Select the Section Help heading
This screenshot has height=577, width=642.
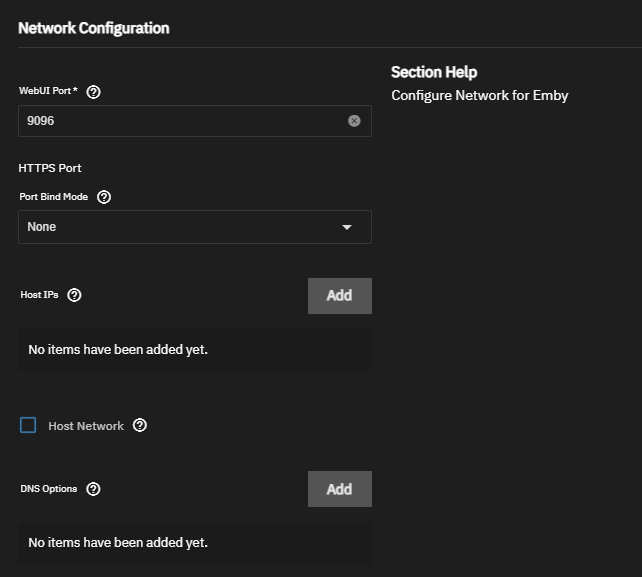434,72
